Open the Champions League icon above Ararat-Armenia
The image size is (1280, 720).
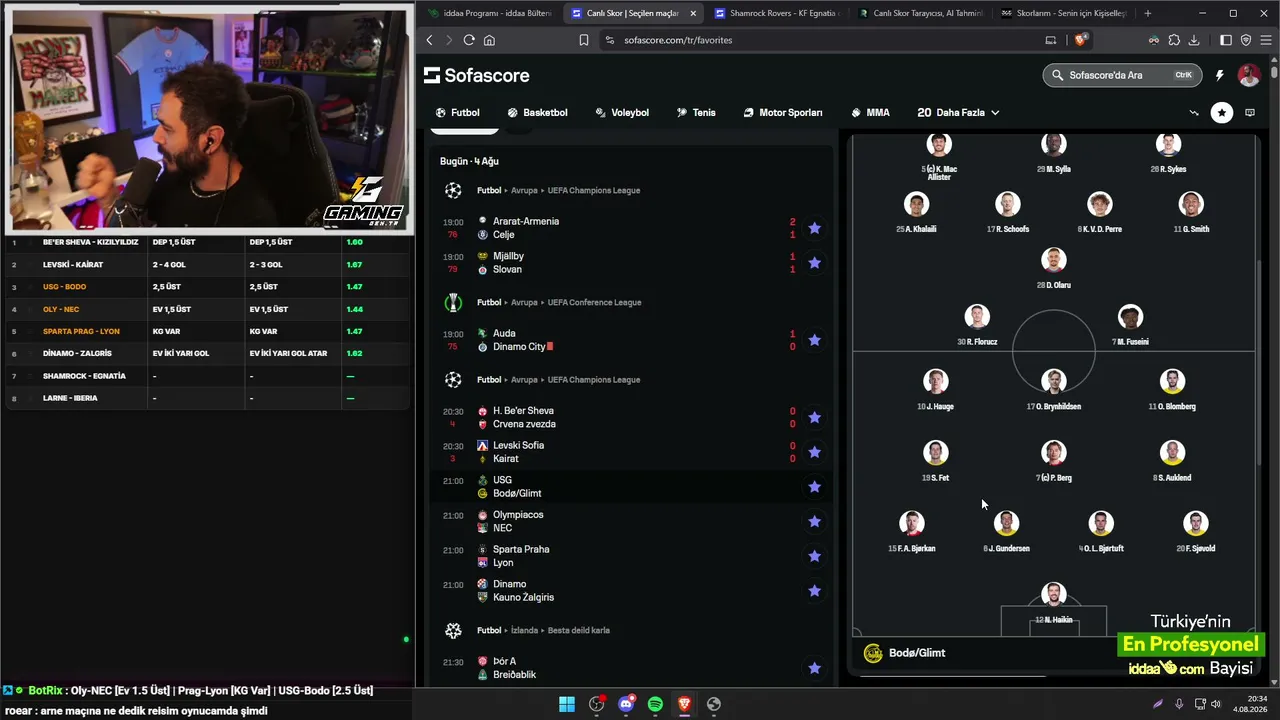click(x=453, y=190)
